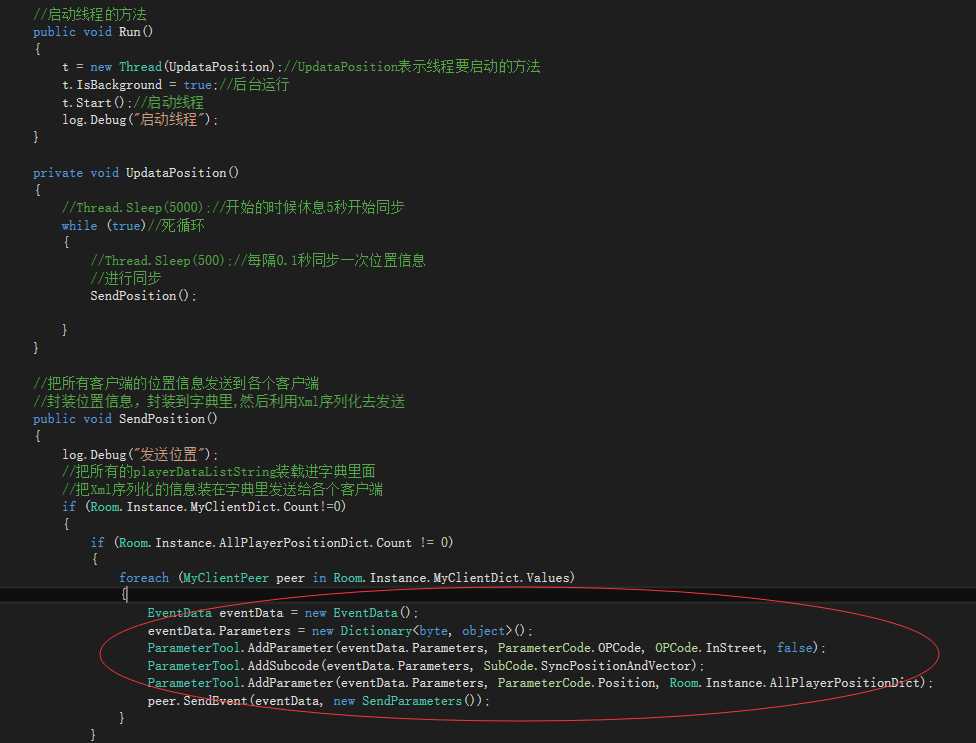This screenshot has width=976, height=743.
Task: Click "ParameterCode.OPCode" argument
Action: point(570,648)
